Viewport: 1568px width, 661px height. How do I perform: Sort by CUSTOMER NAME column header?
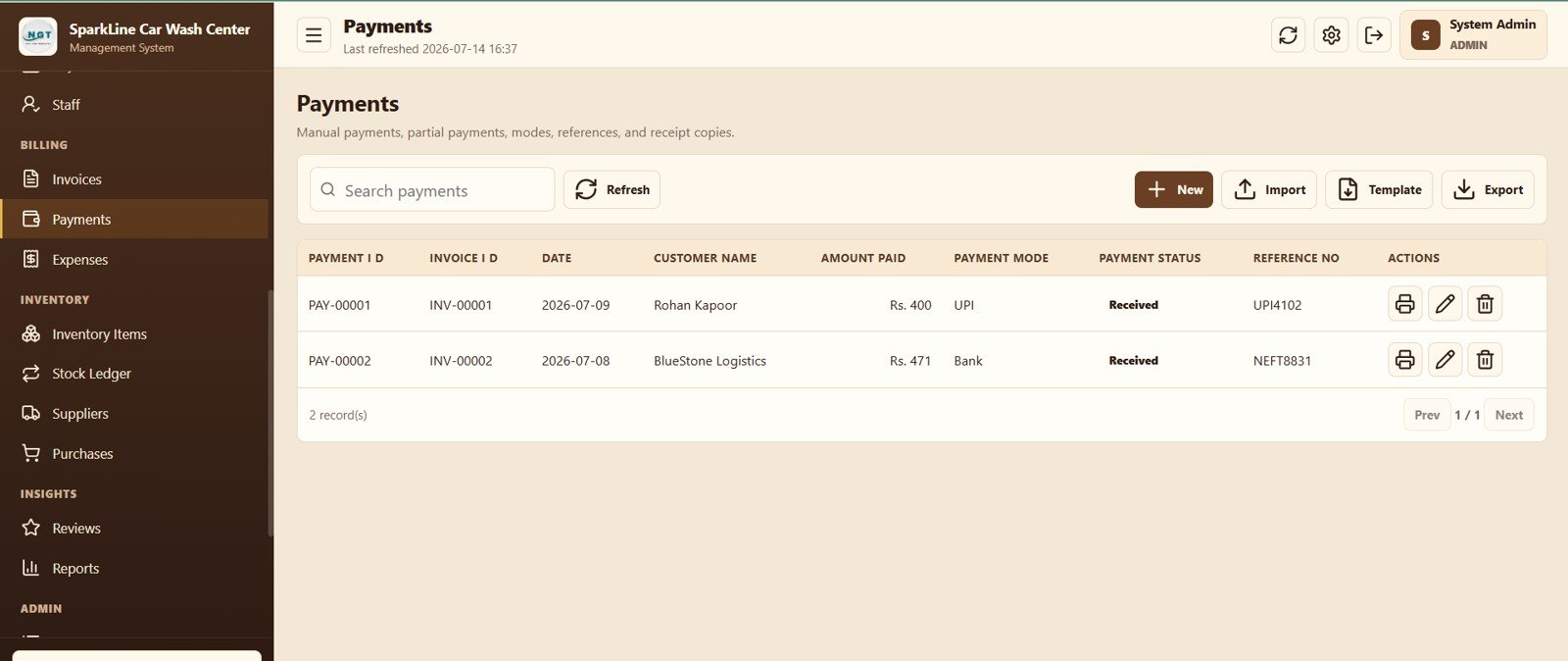point(705,258)
